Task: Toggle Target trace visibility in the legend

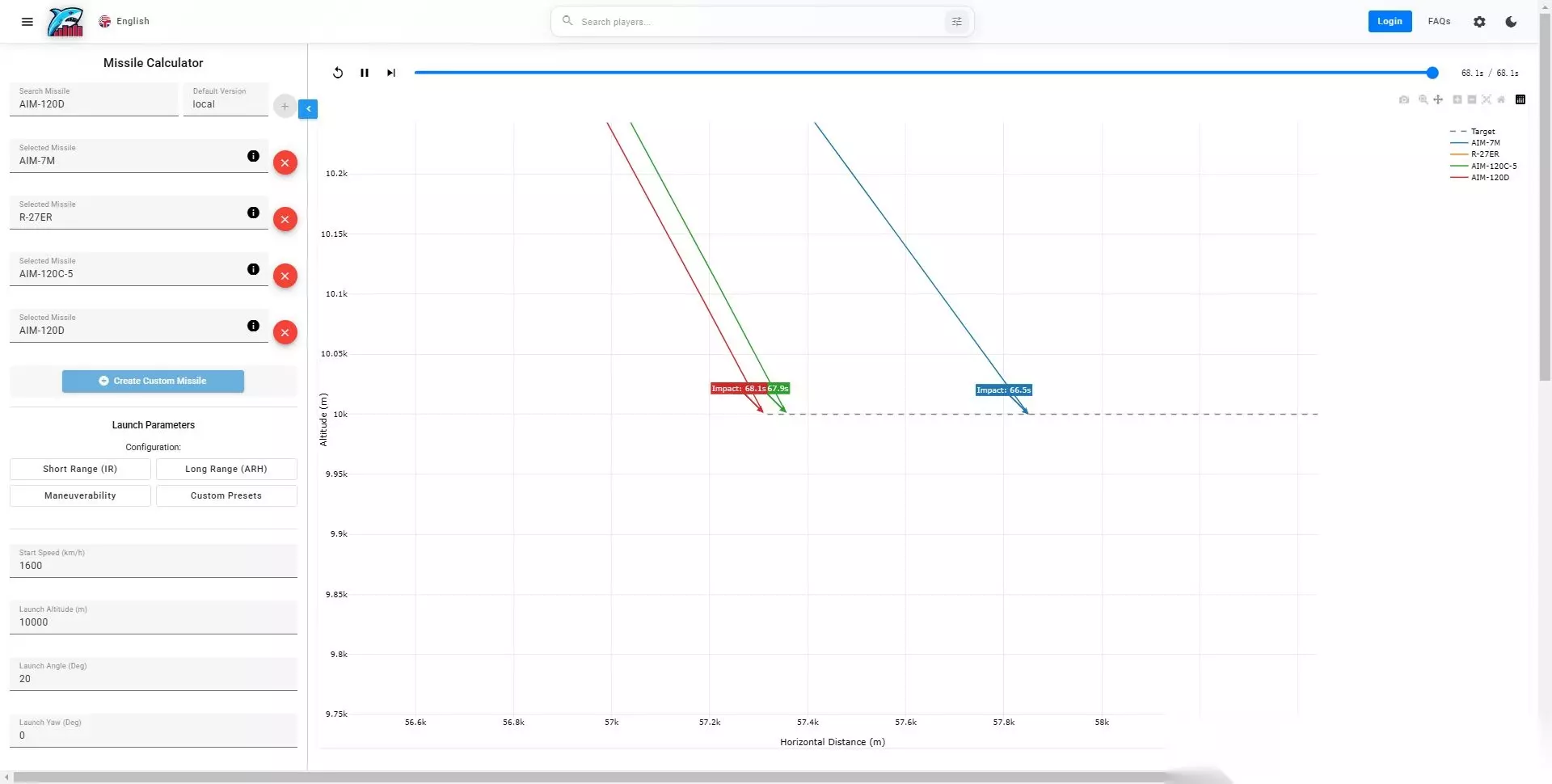Action: [x=1473, y=131]
